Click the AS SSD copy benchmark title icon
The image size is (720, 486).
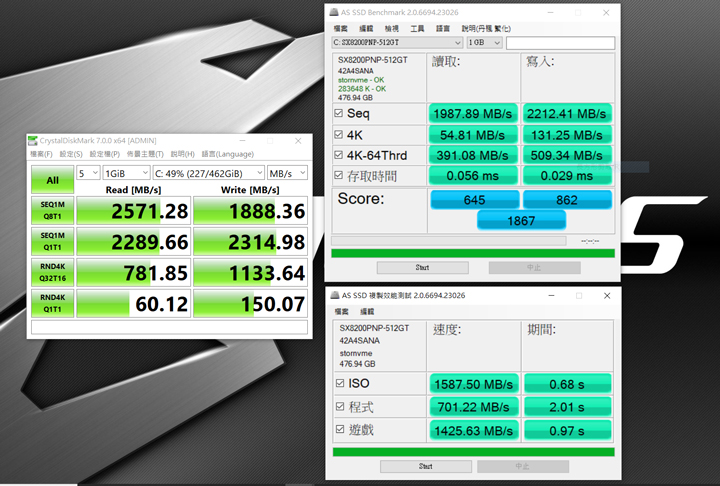point(335,295)
